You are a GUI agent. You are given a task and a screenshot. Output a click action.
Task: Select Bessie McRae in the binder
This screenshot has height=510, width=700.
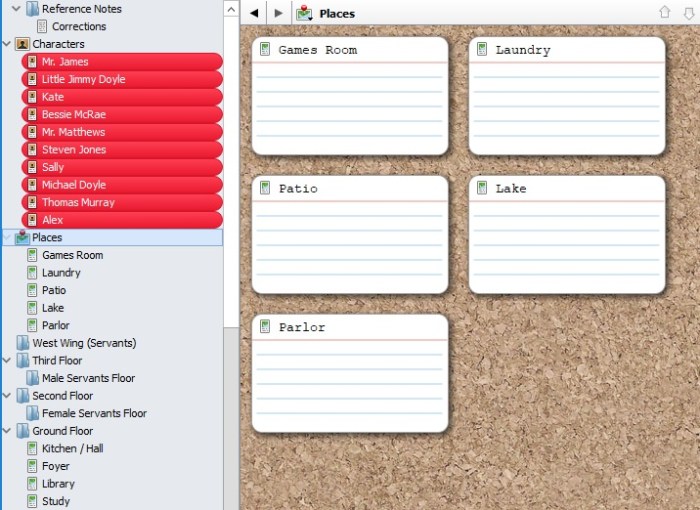73,115
